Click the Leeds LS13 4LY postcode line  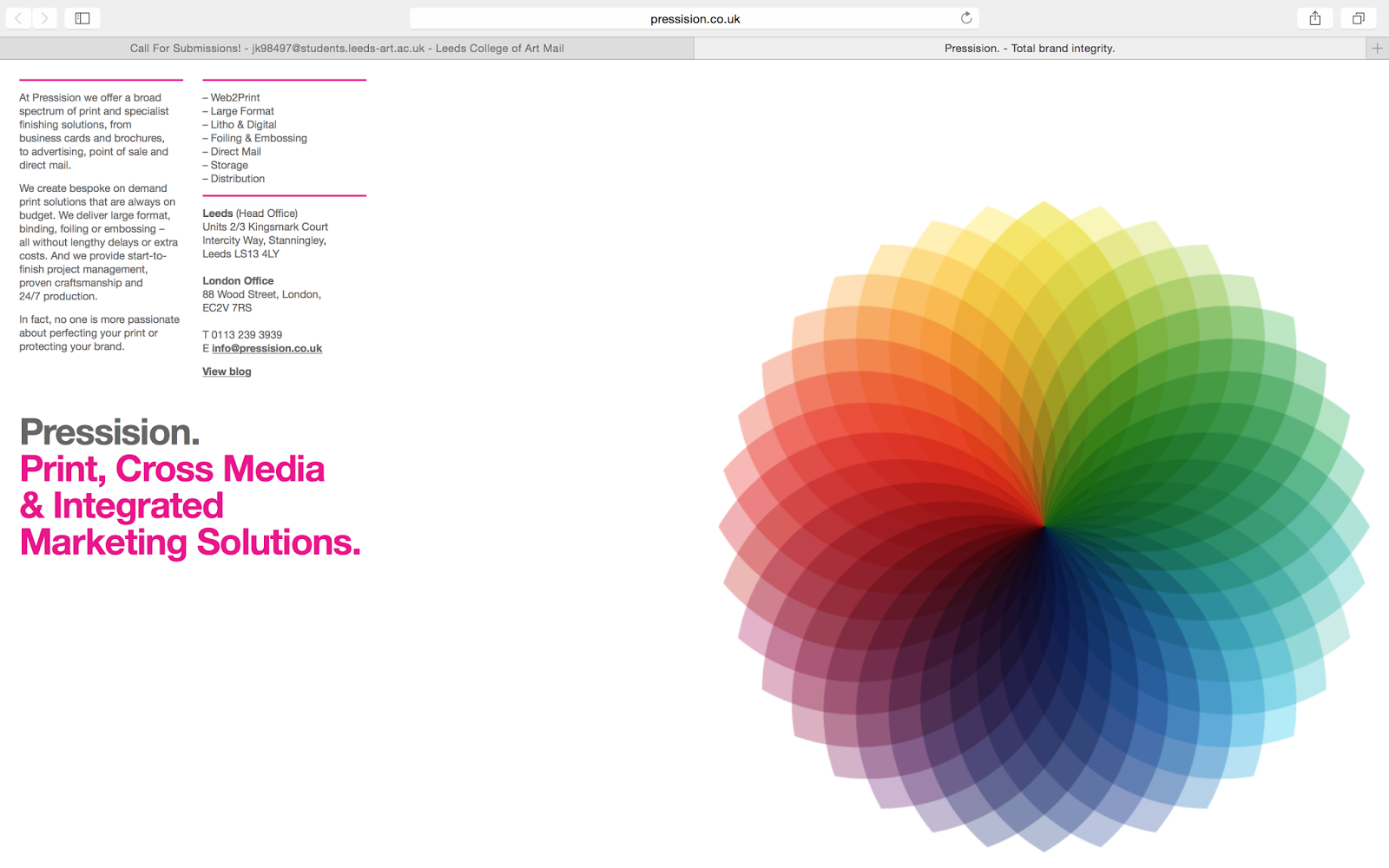click(240, 253)
